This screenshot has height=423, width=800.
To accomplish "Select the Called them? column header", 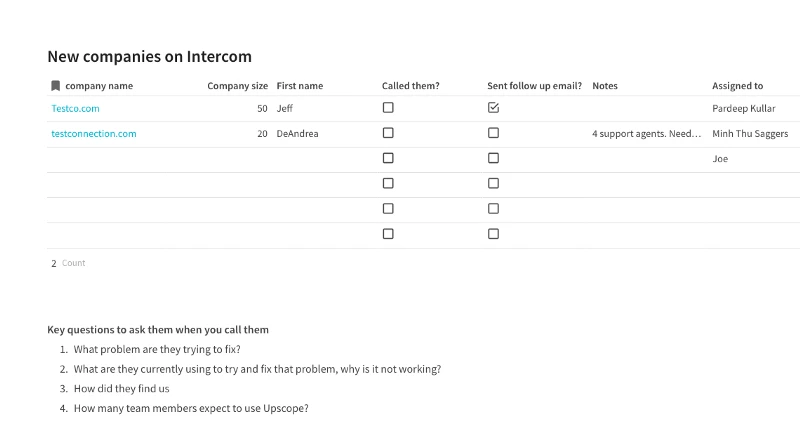I will pos(410,86).
